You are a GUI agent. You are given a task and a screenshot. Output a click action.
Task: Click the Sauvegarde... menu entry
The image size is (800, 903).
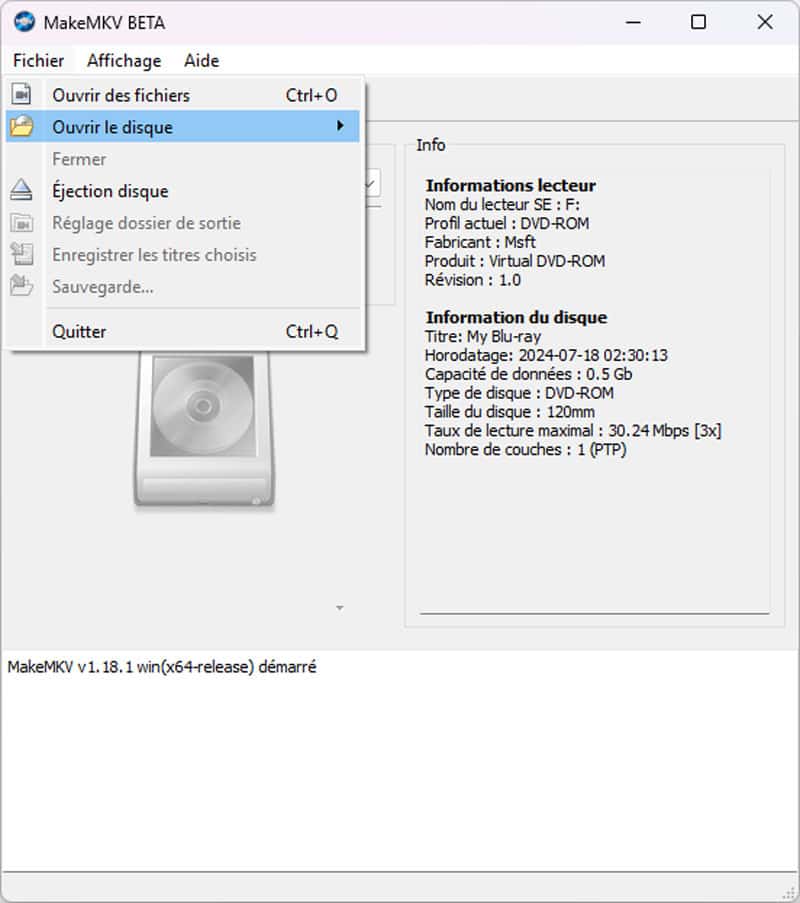(x=183, y=287)
